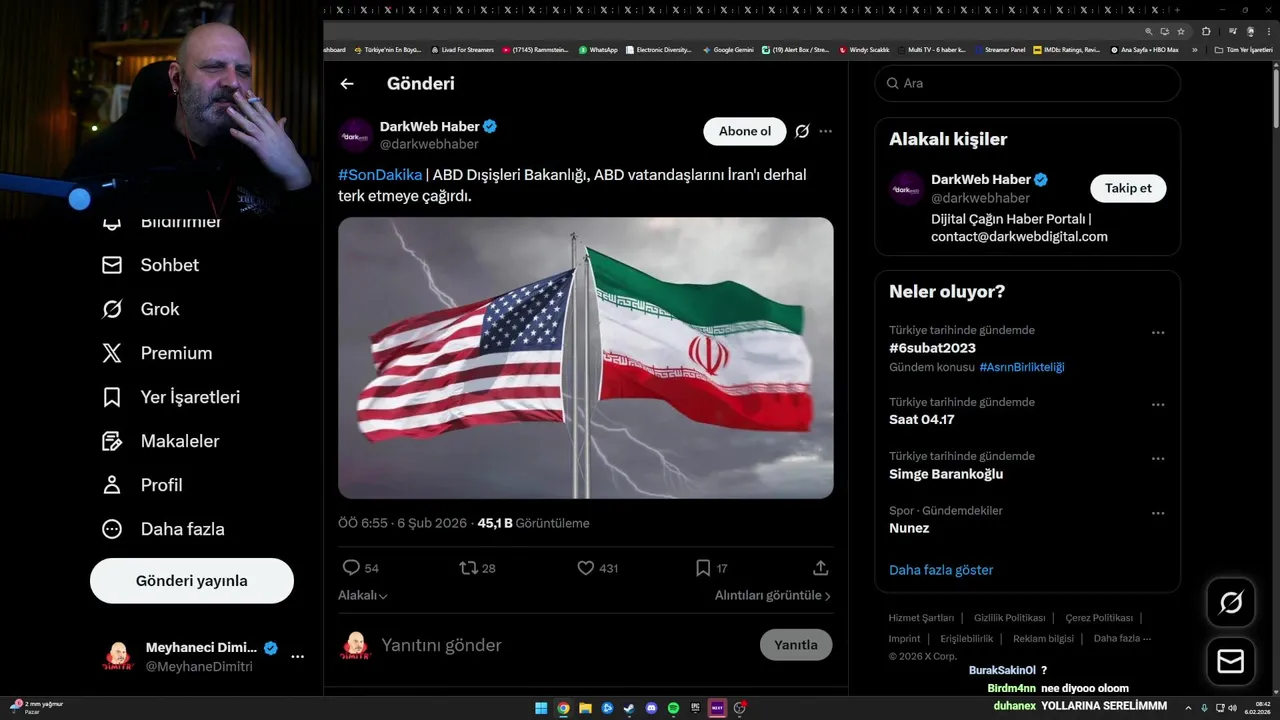Open more options for Simge Barankoğlu trend

pyautogui.click(x=1158, y=459)
